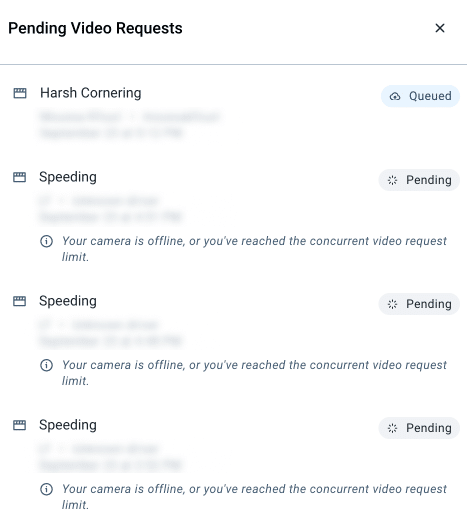Select the first Speeding request's clapperboard icon
Viewport: 467px width, 531px height.
(x=19, y=177)
